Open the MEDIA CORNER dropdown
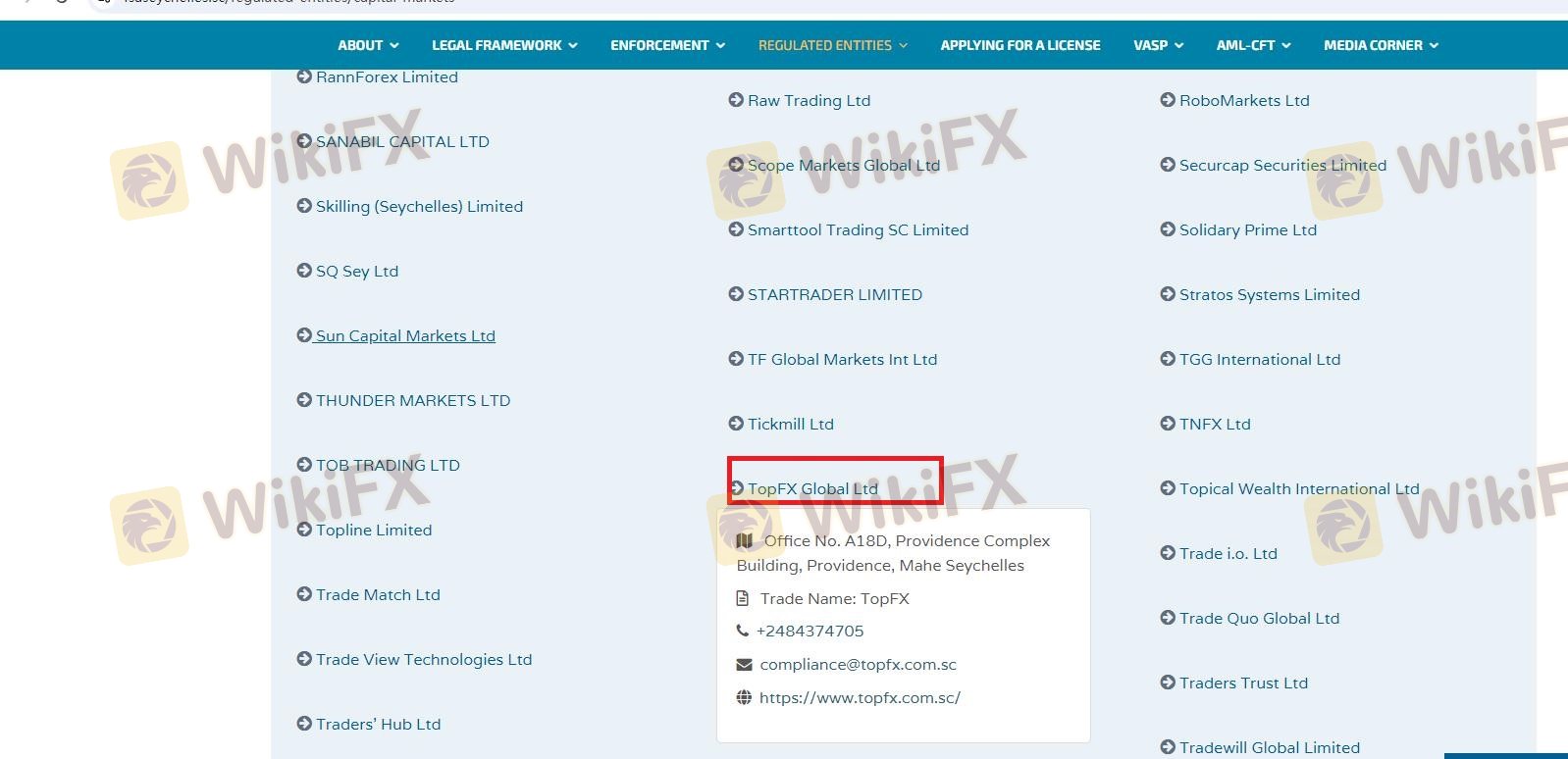 point(1381,45)
